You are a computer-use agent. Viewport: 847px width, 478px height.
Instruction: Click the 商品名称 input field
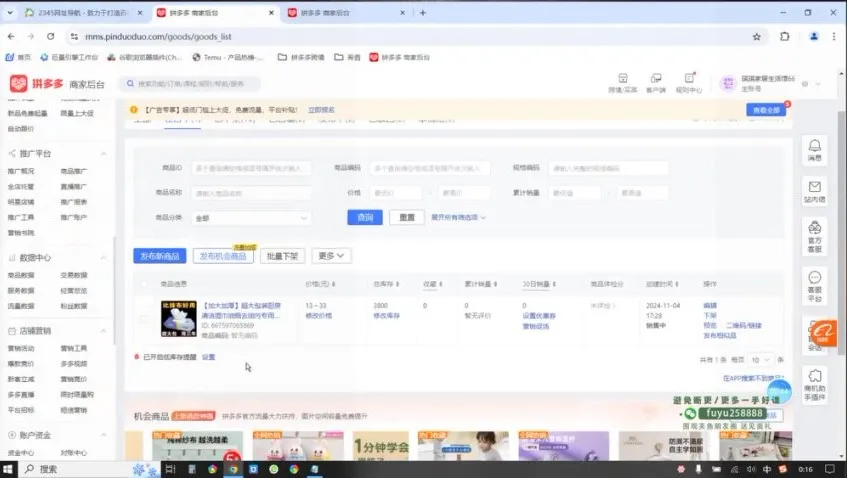[x=251, y=193]
